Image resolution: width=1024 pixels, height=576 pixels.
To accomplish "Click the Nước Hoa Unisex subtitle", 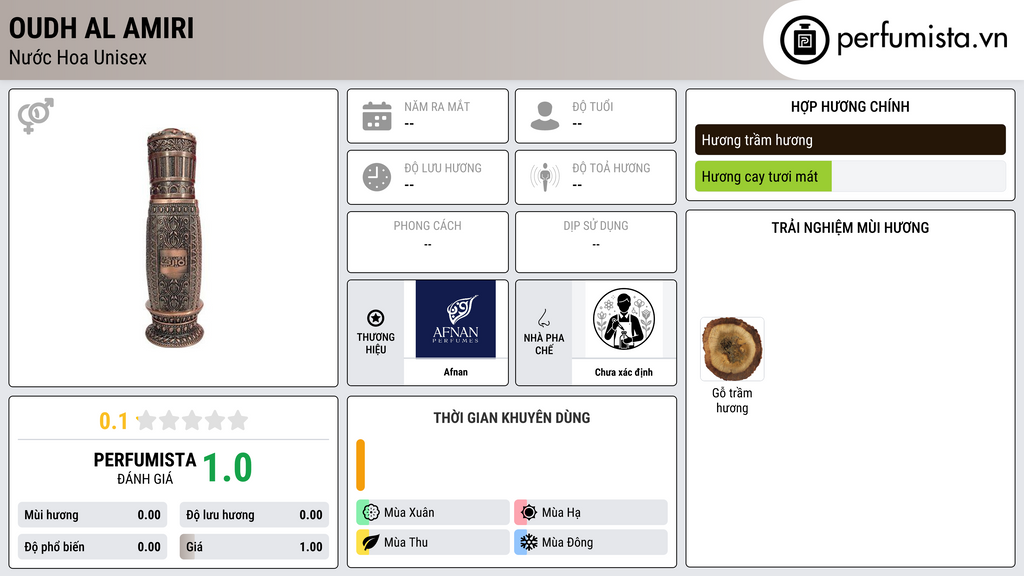I will [x=78, y=57].
